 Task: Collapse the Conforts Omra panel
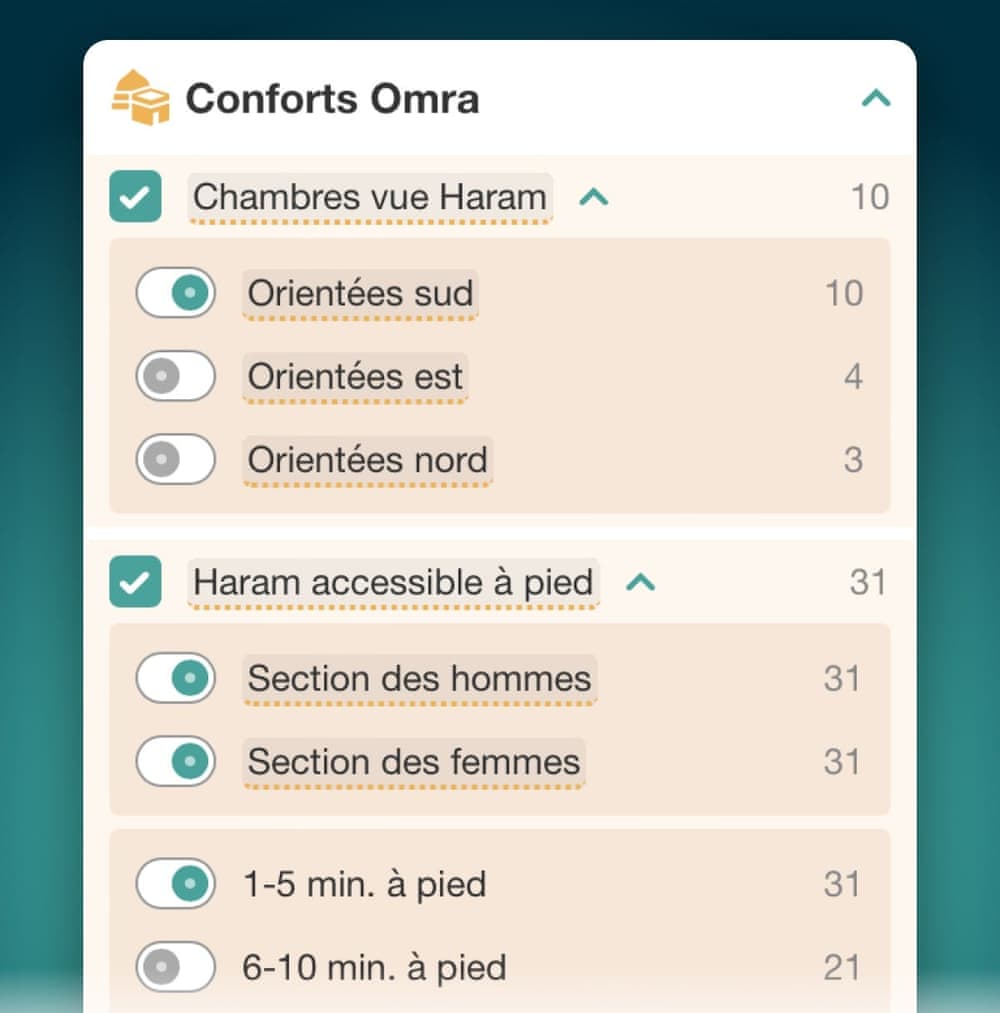pos(876,97)
